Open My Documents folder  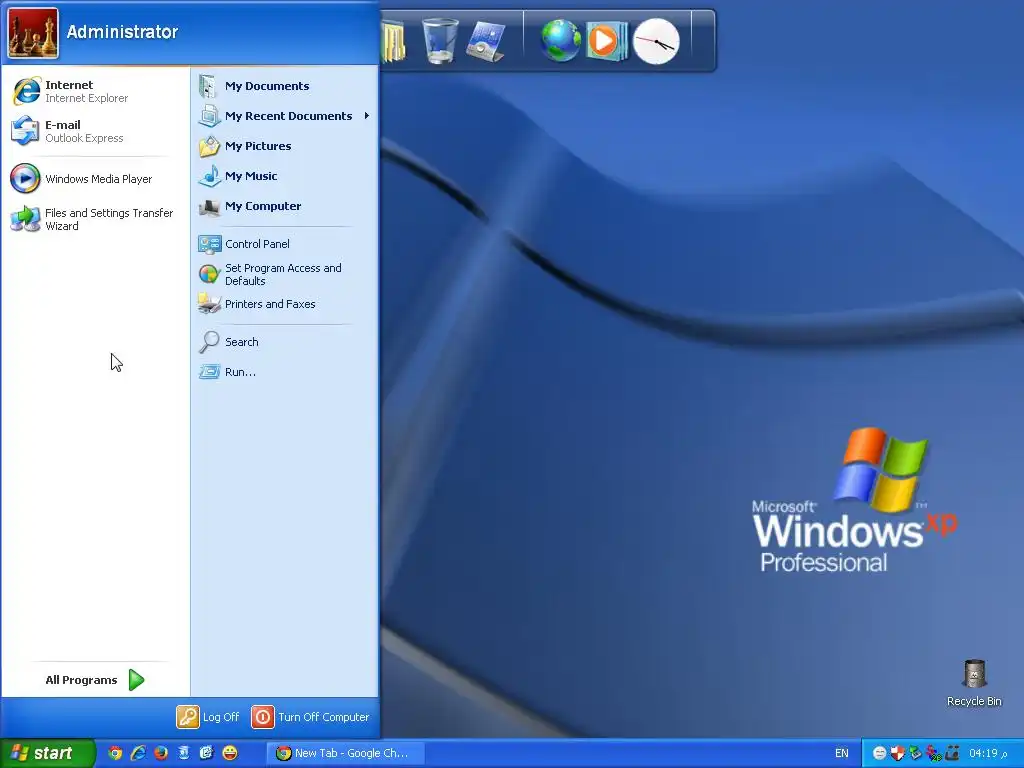(x=283, y=86)
